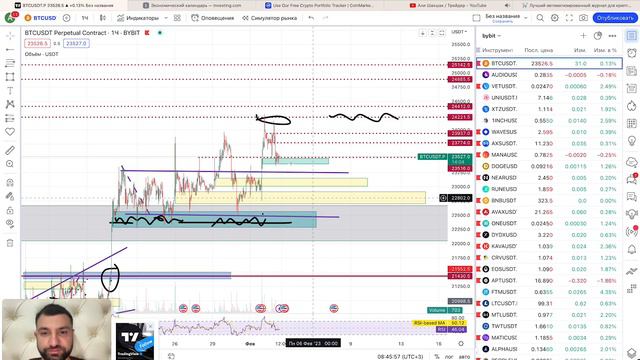
Task: Hide all drawings with eye icon
Action: coord(10,224)
